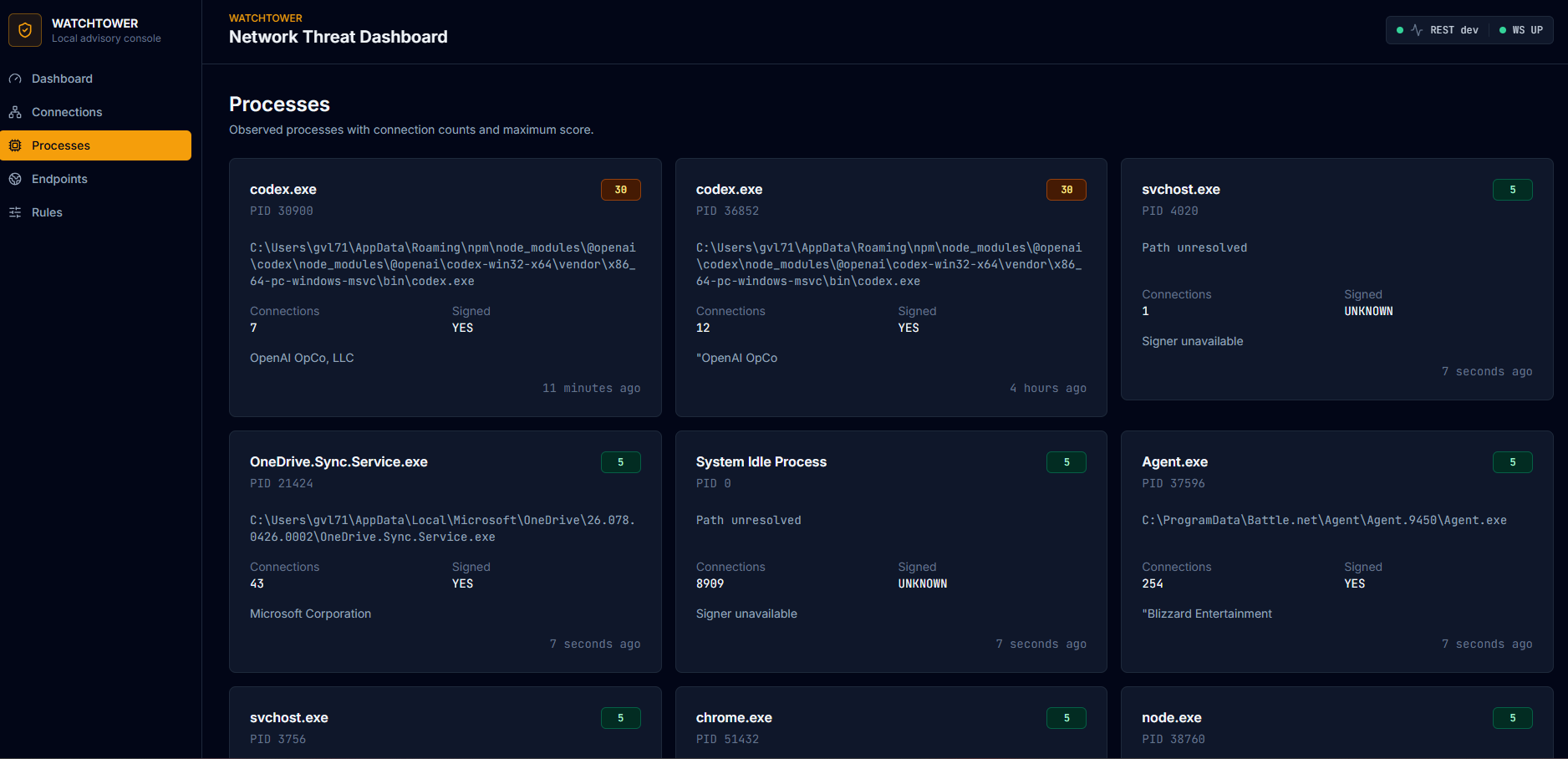Open the Connections menu item
The height and width of the screenshot is (759, 1568).
(x=95, y=112)
